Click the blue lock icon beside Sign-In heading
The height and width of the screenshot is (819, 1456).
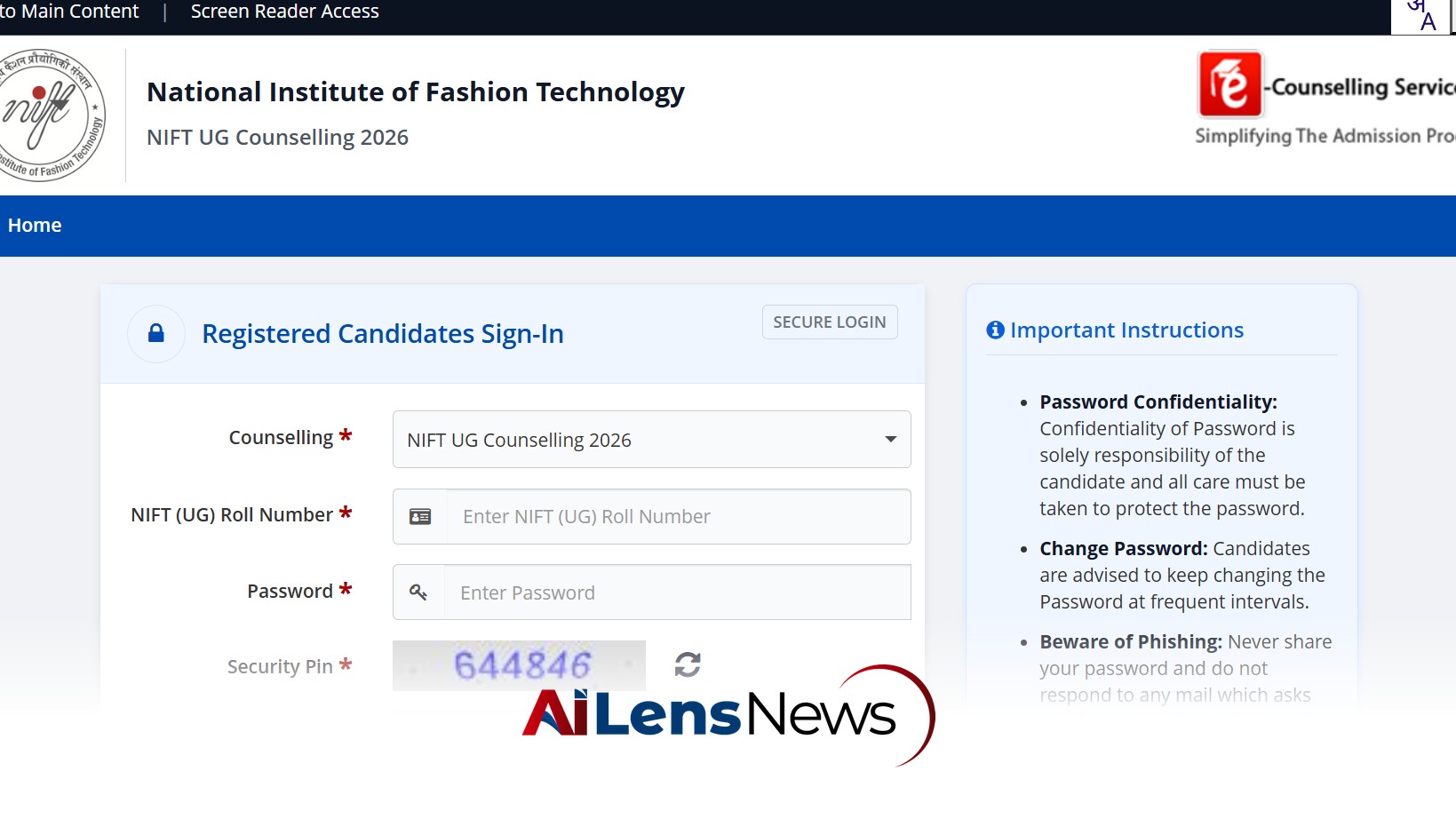pos(156,333)
